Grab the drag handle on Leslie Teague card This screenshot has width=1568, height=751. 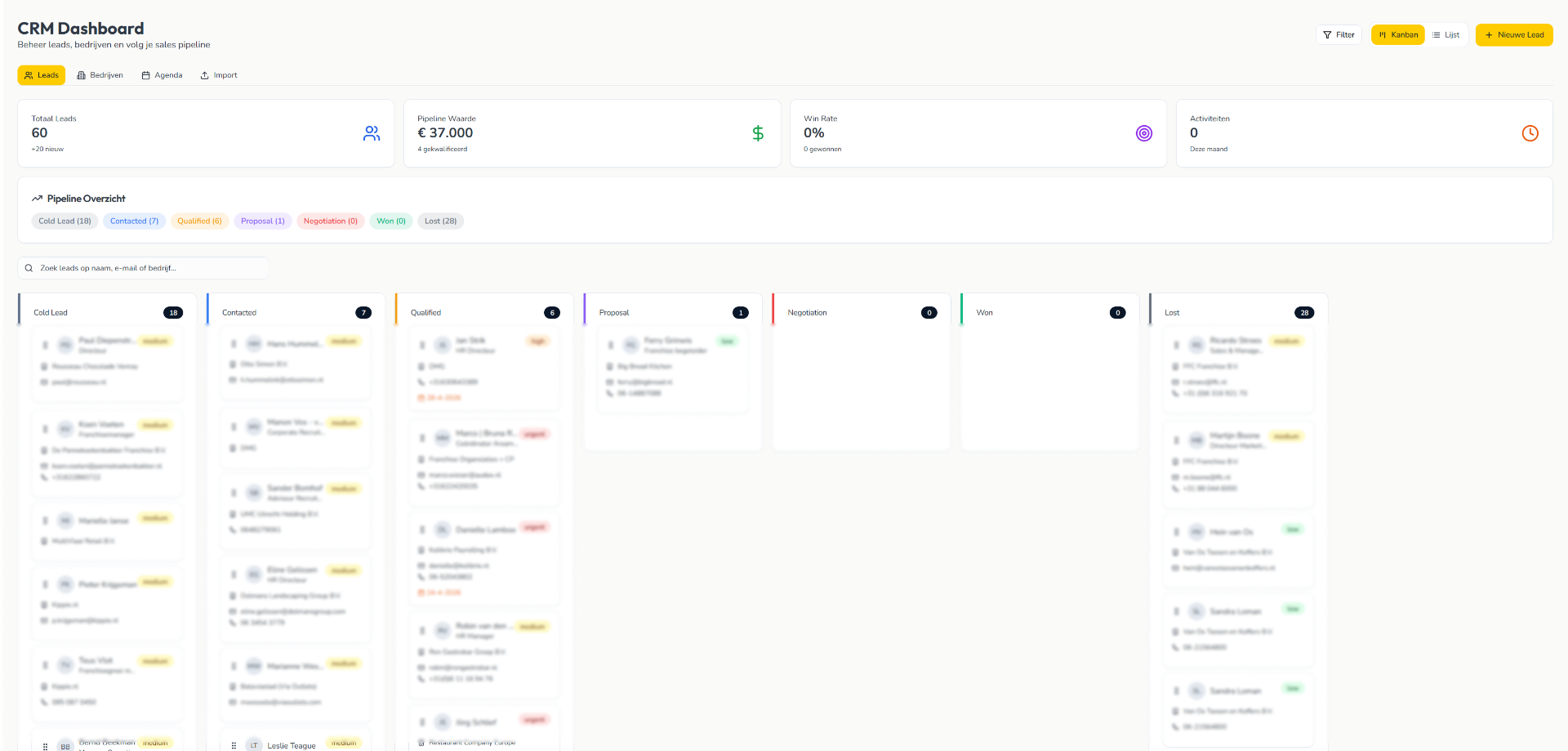click(234, 745)
